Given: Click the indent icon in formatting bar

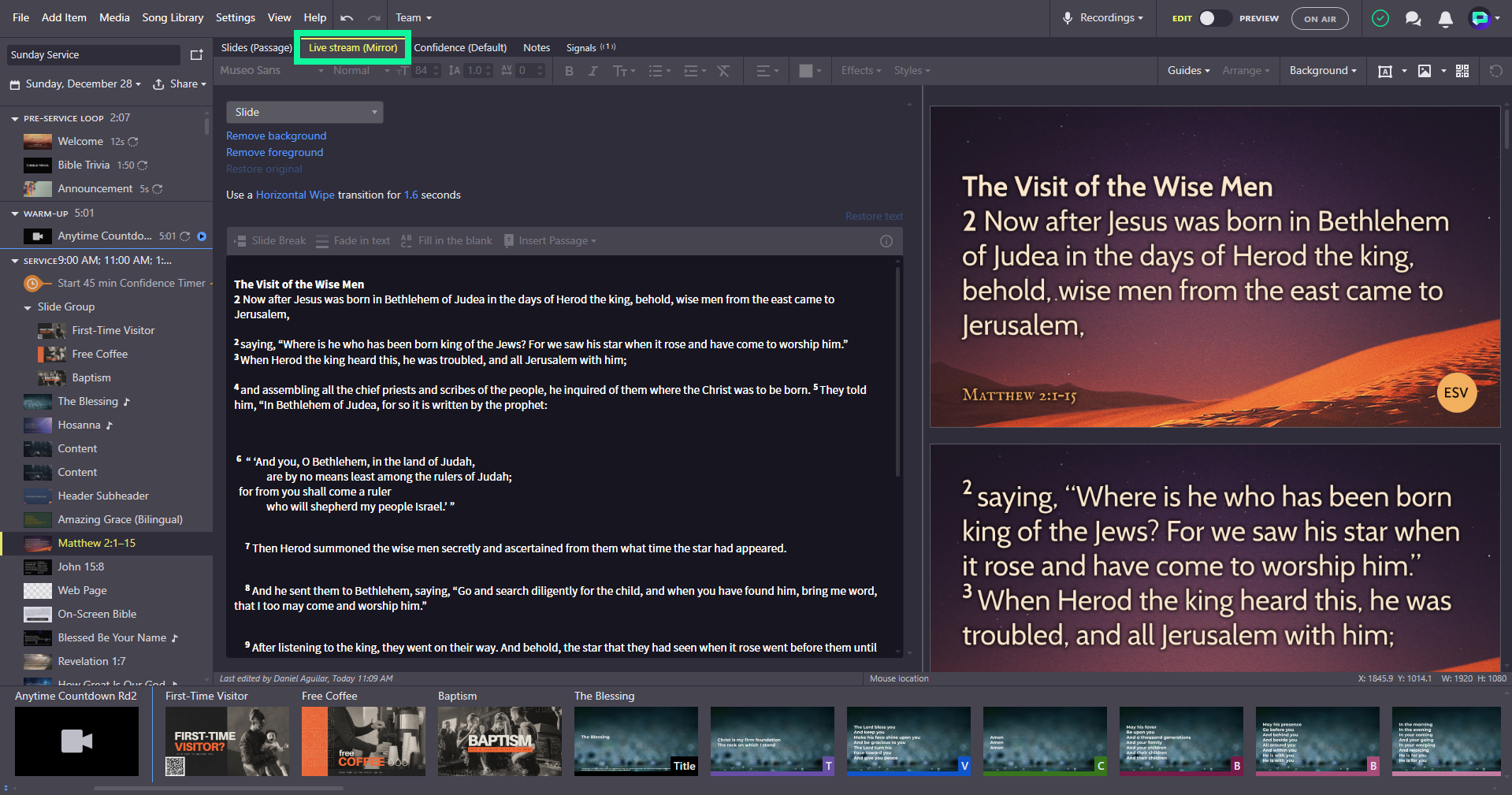Looking at the screenshot, I should click(x=691, y=71).
